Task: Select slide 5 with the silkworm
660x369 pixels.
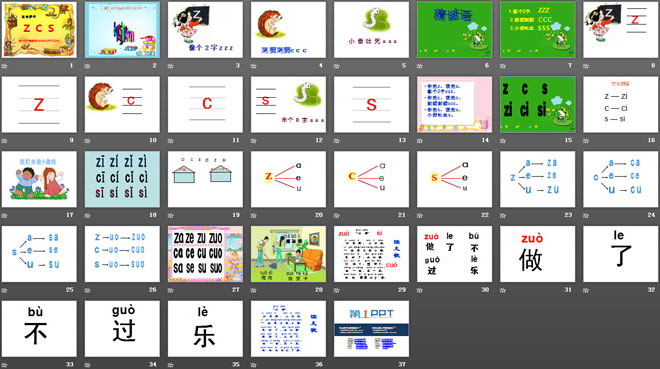Action: pos(371,29)
